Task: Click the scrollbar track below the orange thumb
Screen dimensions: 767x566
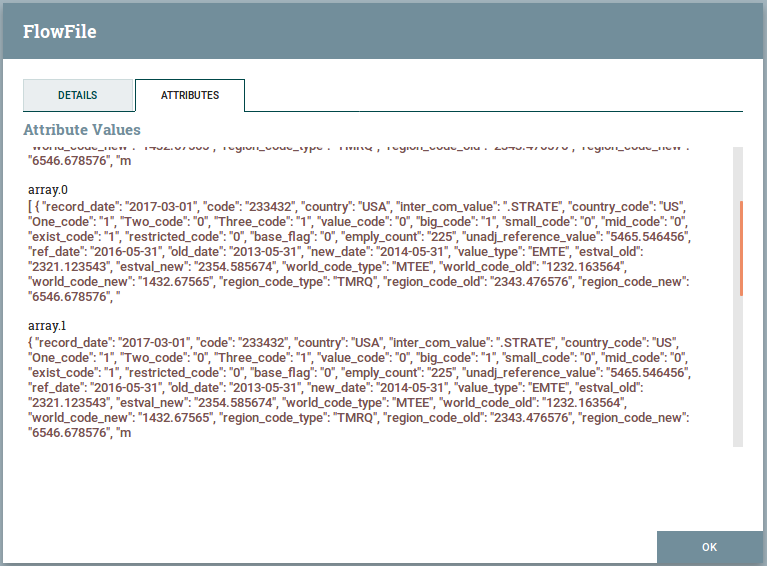Action: pos(738,371)
